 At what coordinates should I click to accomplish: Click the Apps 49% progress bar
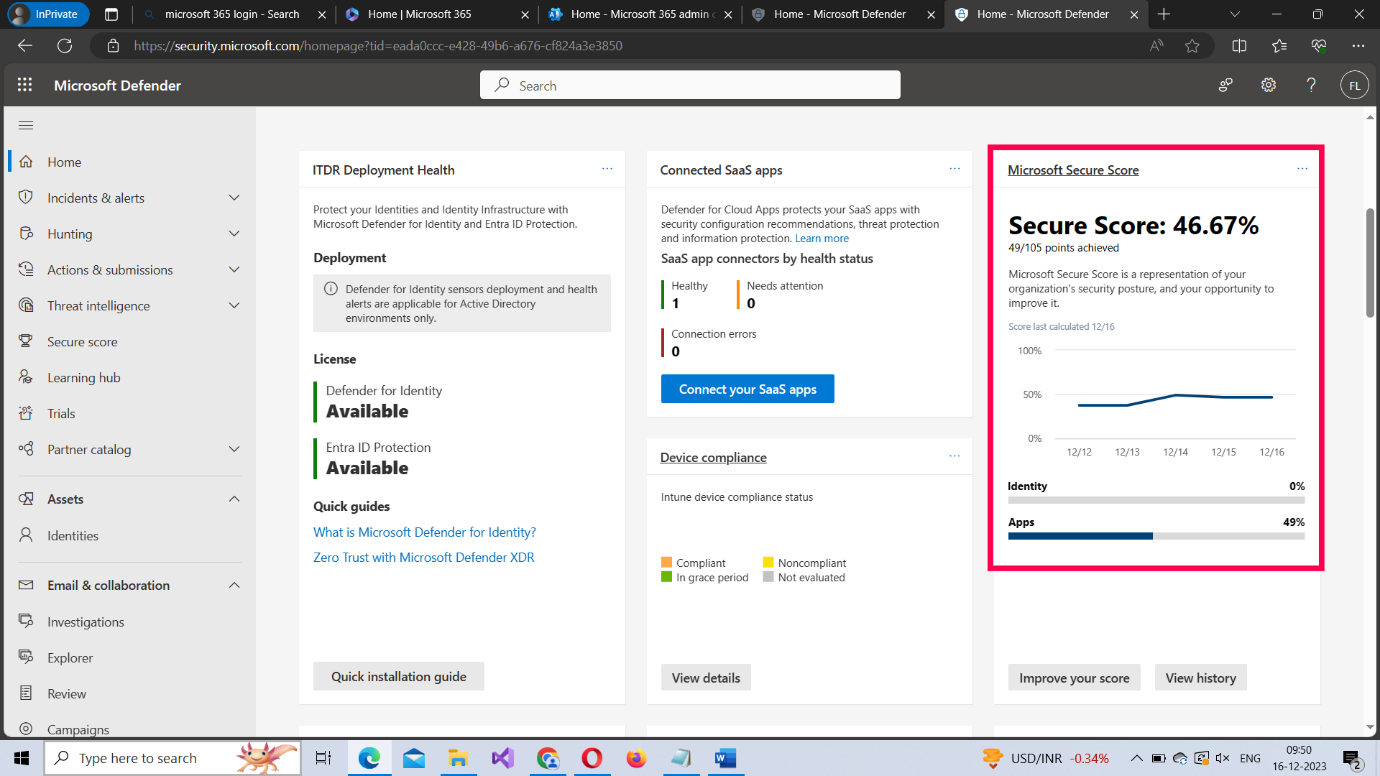click(x=1156, y=536)
